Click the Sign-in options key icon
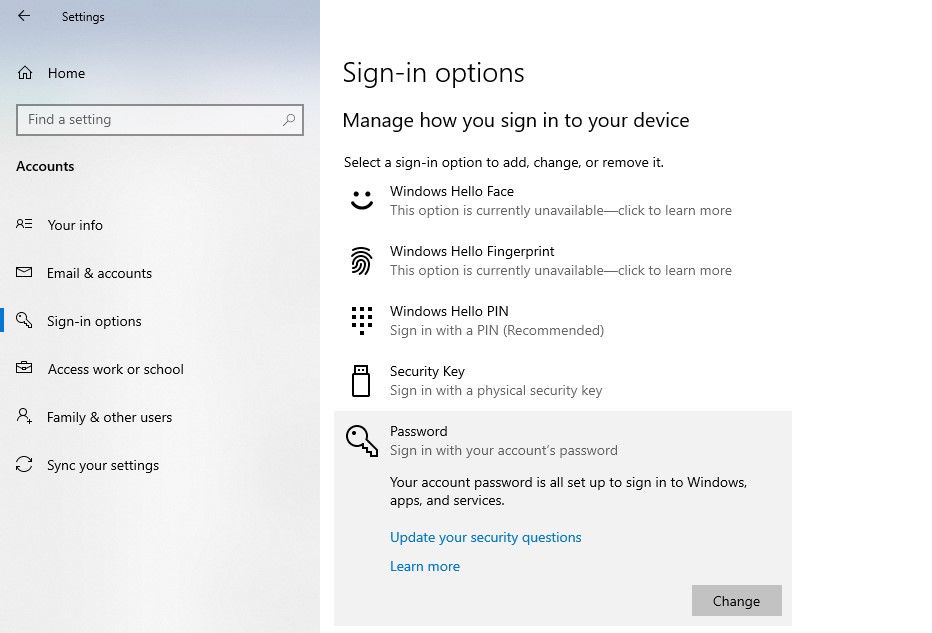The width and height of the screenshot is (932, 633). click(25, 321)
